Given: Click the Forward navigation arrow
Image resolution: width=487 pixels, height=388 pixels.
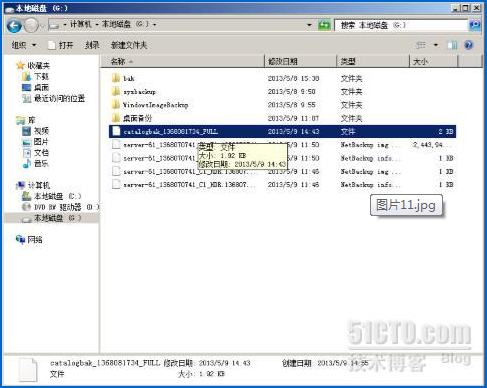Looking at the screenshot, I should point(31,25).
